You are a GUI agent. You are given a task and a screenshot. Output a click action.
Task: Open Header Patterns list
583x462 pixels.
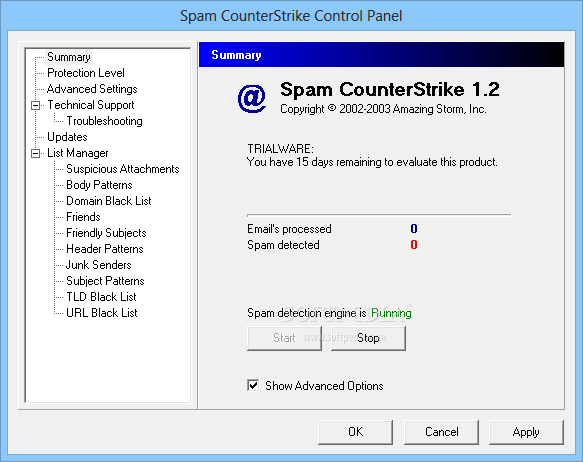(x=105, y=249)
